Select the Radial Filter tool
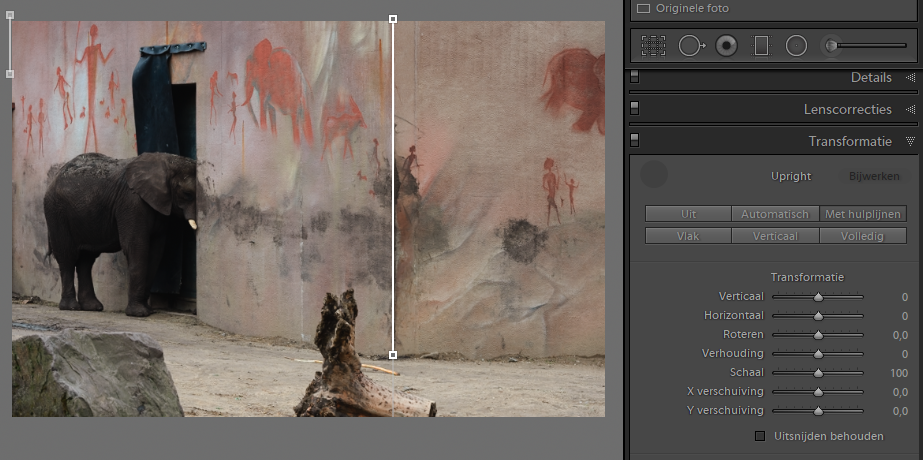Screen dimensions: 923x460 tap(796, 45)
